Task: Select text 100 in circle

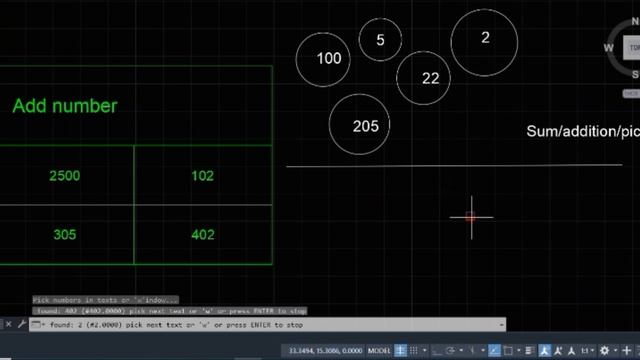Action: coord(329,58)
